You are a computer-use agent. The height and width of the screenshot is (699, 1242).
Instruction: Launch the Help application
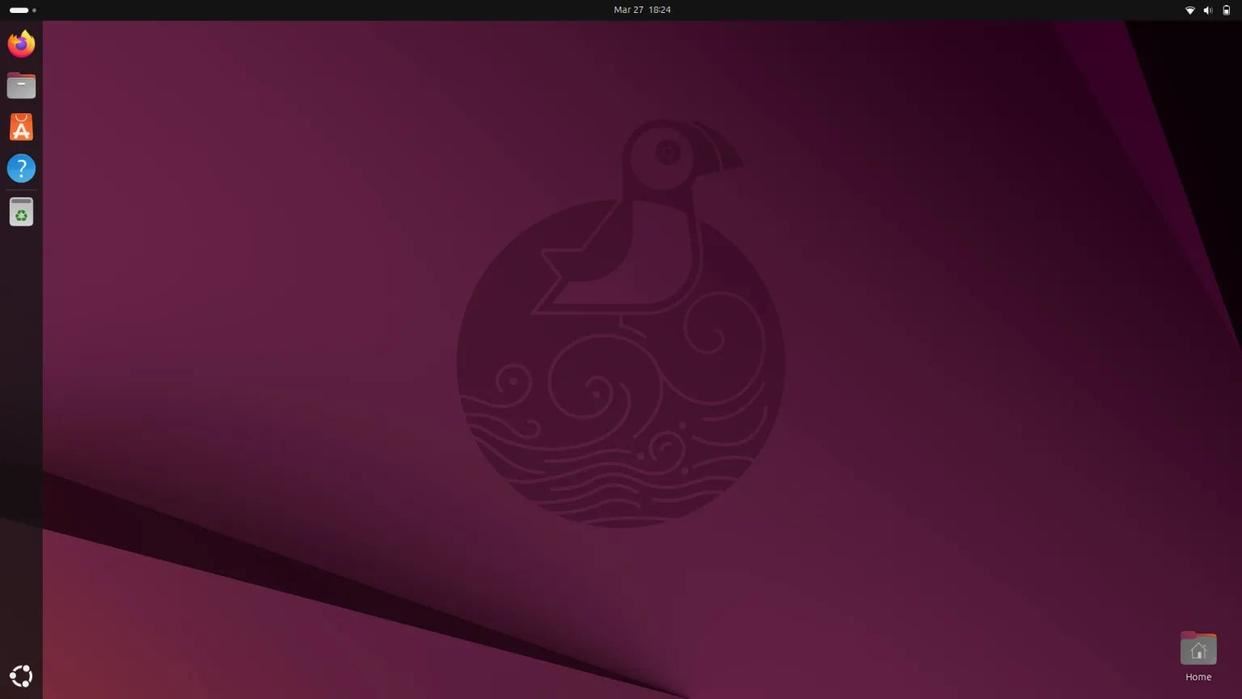20,167
